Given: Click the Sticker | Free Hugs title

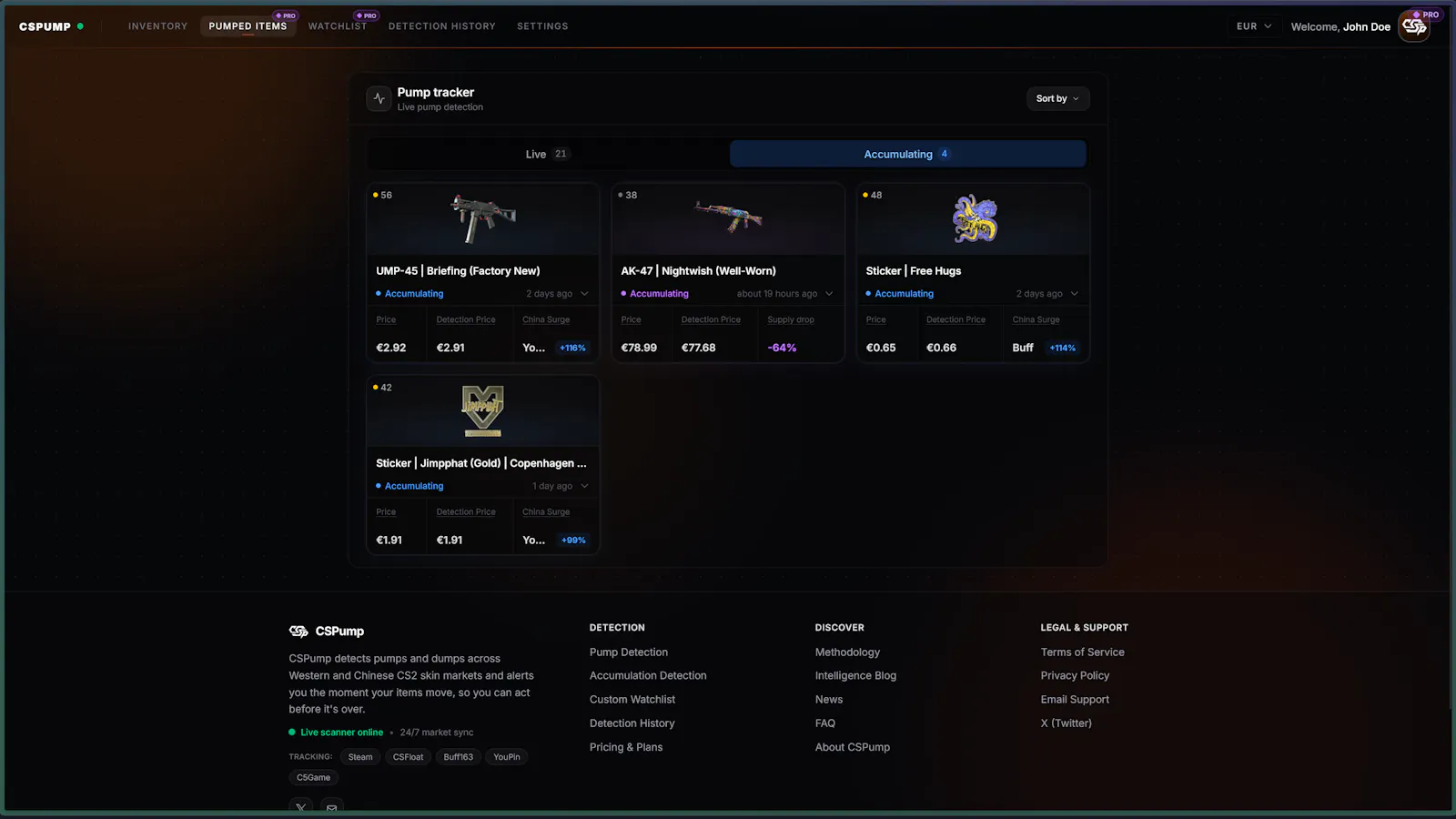Looking at the screenshot, I should pos(914,271).
